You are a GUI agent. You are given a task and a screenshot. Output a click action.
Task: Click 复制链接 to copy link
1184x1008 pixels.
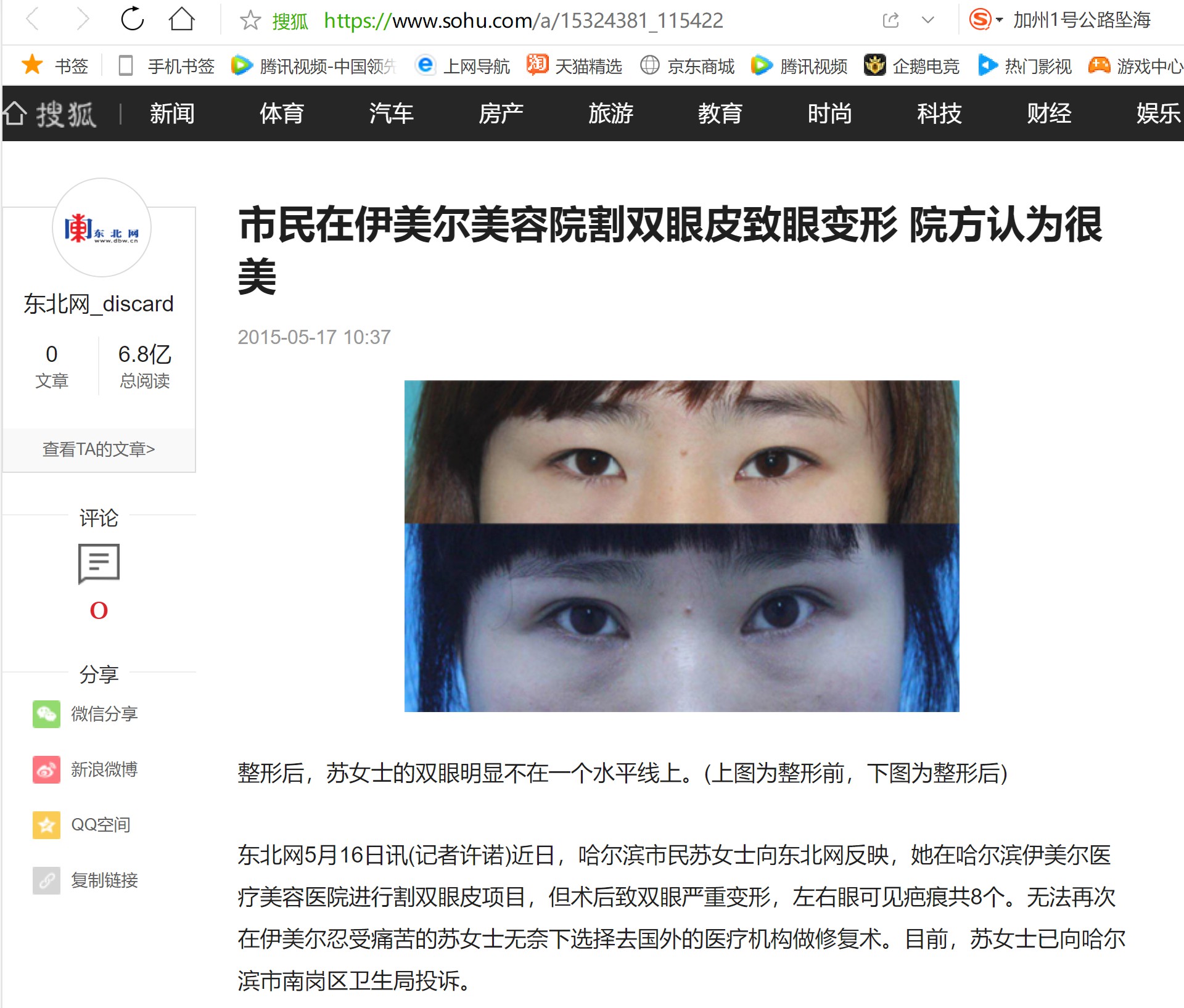pos(85,880)
